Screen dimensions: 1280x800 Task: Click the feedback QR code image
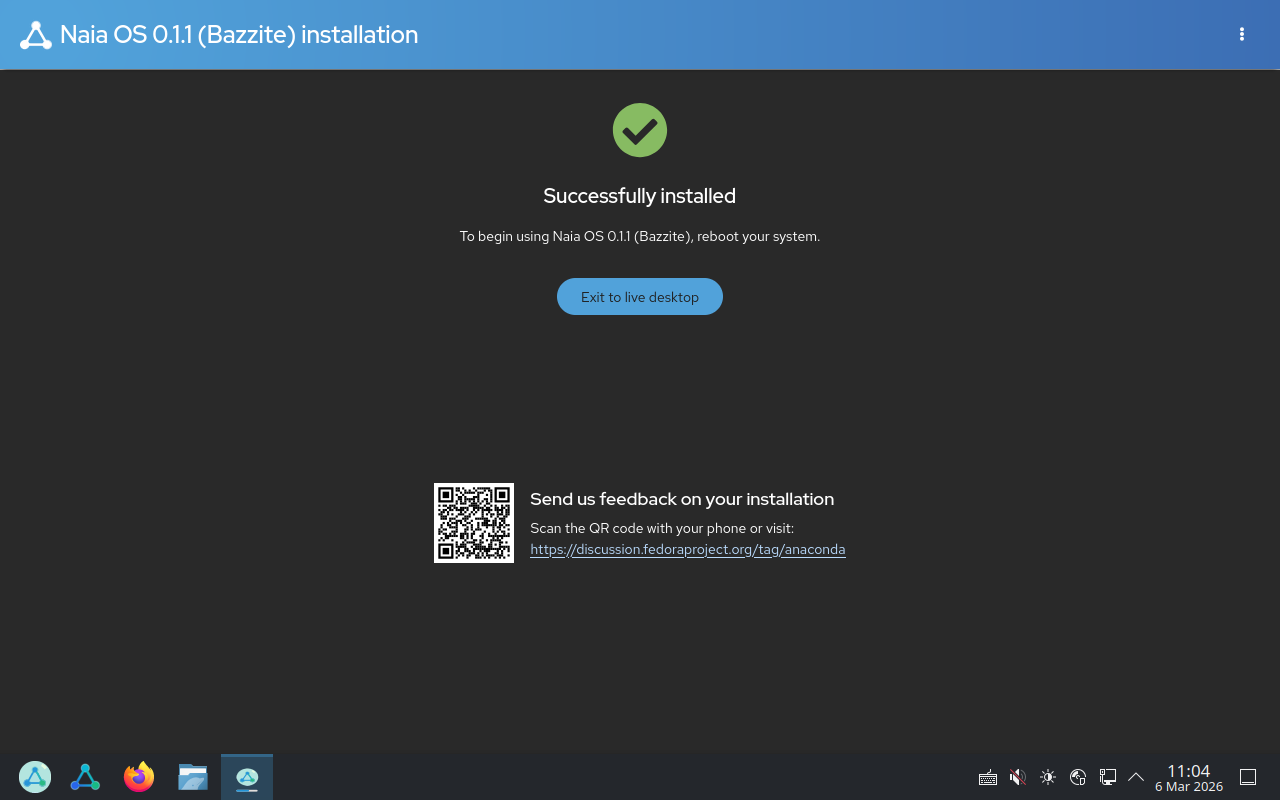[x=474, y=523]
